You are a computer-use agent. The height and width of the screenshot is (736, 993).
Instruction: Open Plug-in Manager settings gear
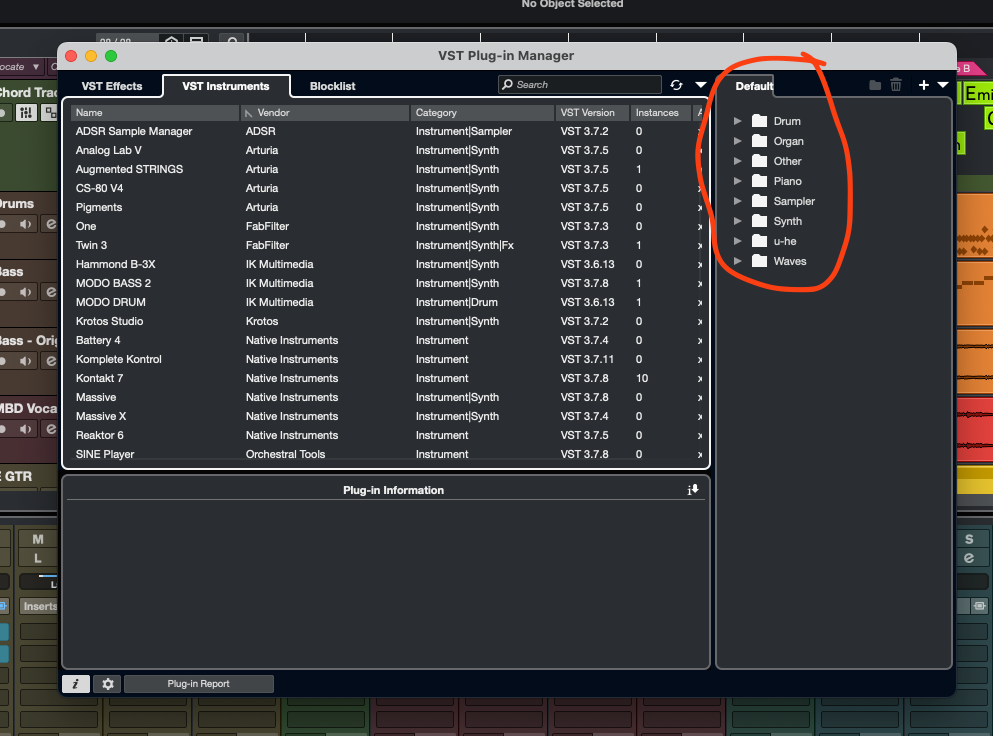108,683
